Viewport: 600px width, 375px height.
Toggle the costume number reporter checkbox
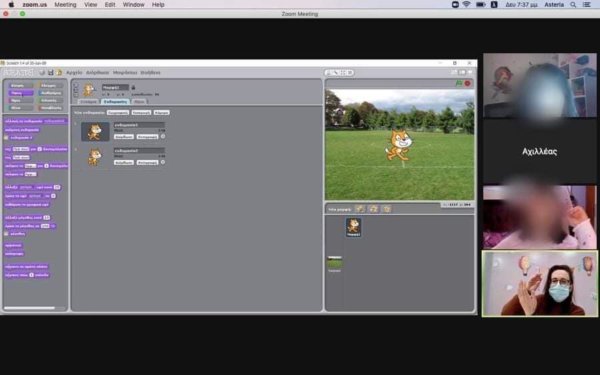pos(6,137)
